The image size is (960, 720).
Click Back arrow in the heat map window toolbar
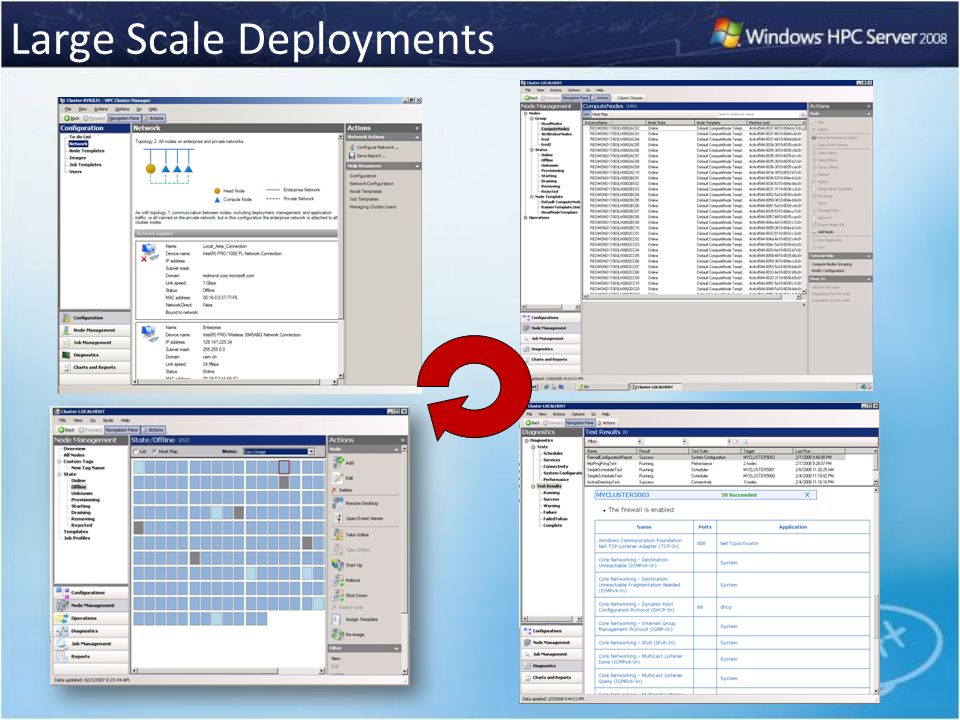click(62, 430)
